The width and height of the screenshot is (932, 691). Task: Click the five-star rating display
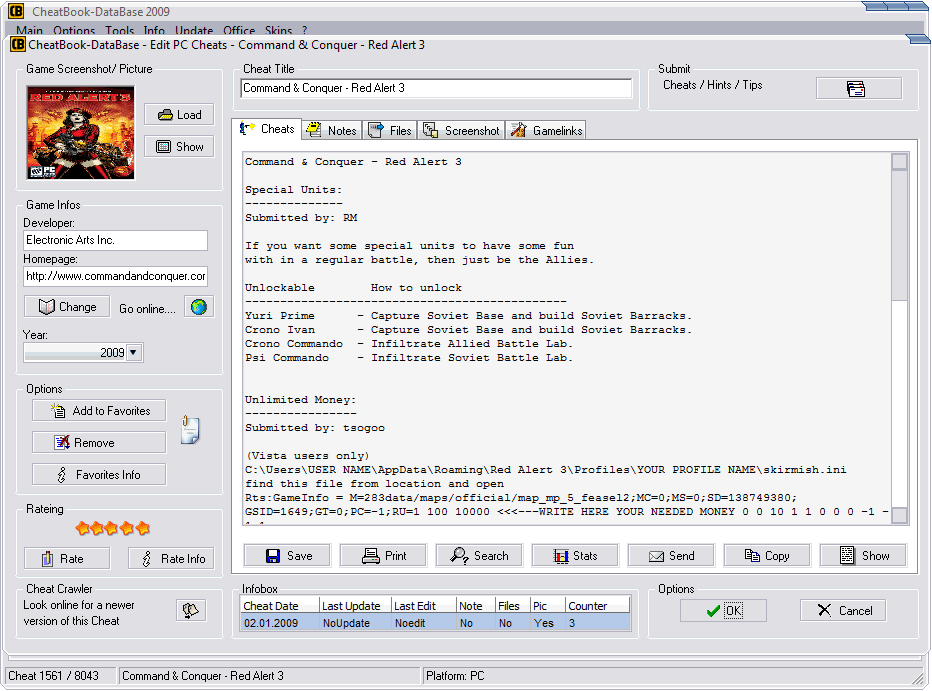[112, 528]
